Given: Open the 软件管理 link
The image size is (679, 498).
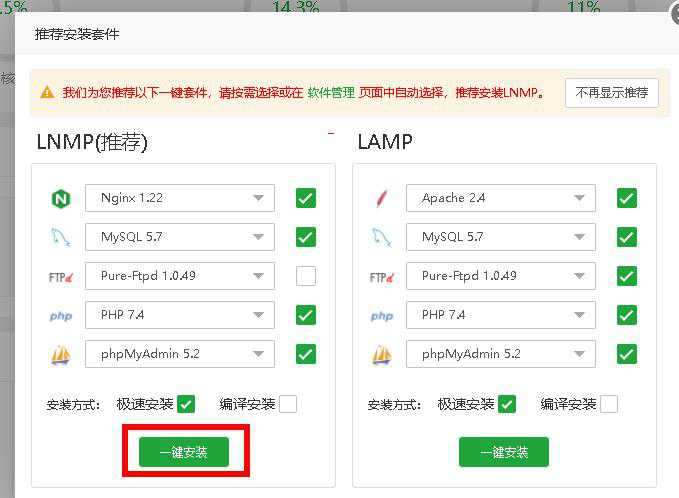Looking at the screenshot, I should click(331, 93).
